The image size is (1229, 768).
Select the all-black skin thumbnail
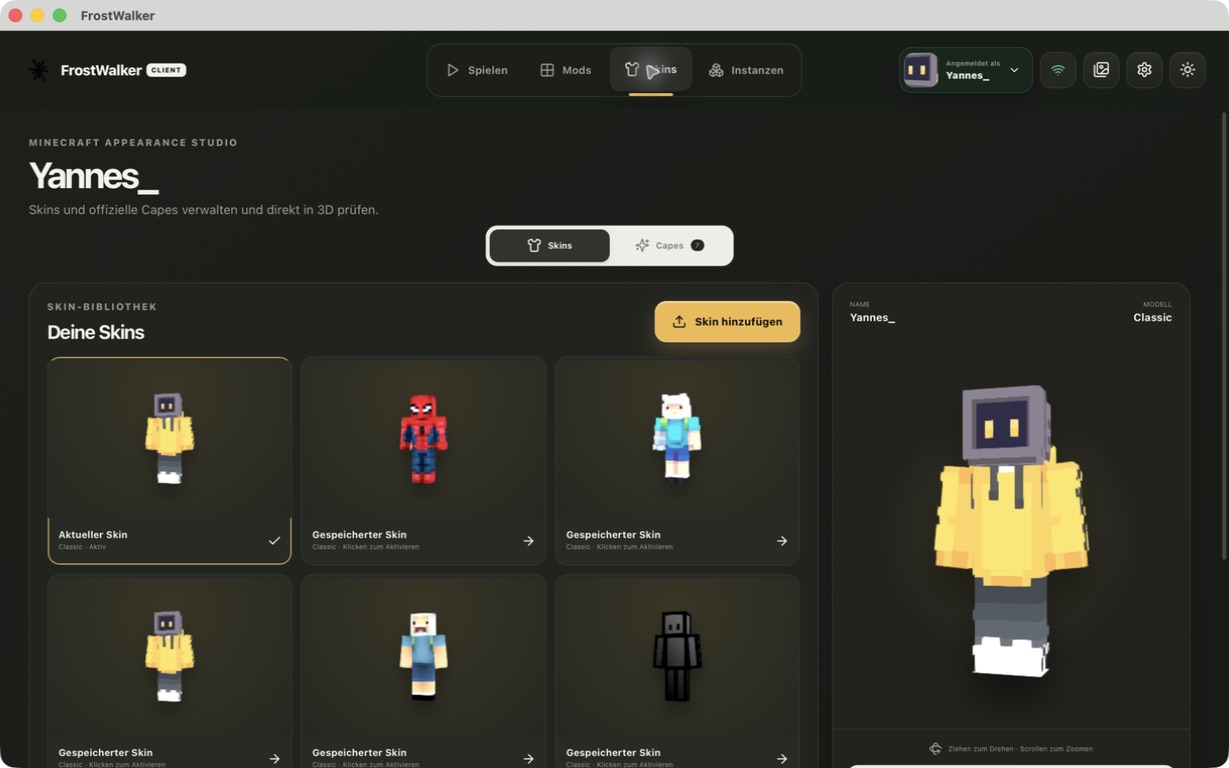tap(677, 656)
